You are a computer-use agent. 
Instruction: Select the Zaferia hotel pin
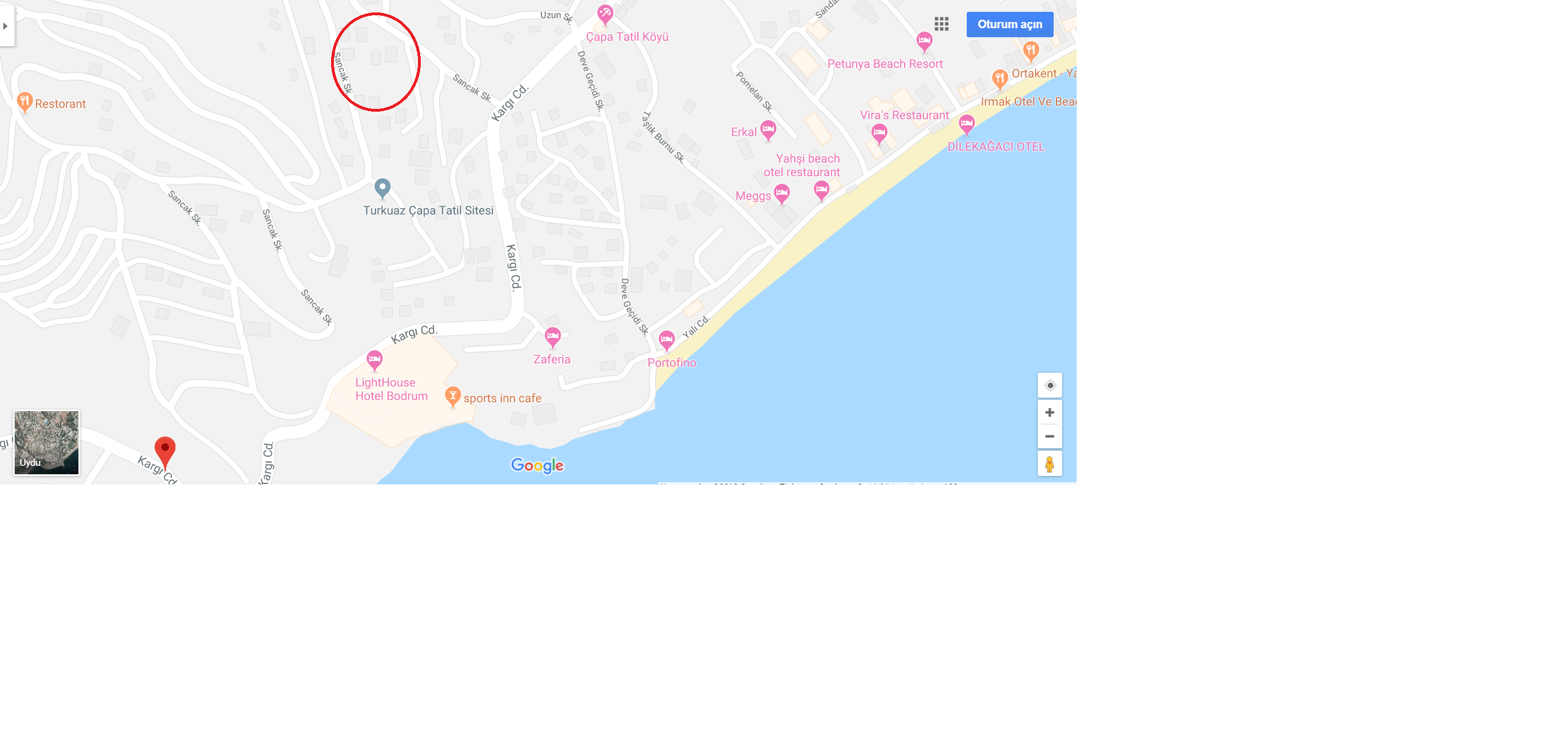point(553,337)
